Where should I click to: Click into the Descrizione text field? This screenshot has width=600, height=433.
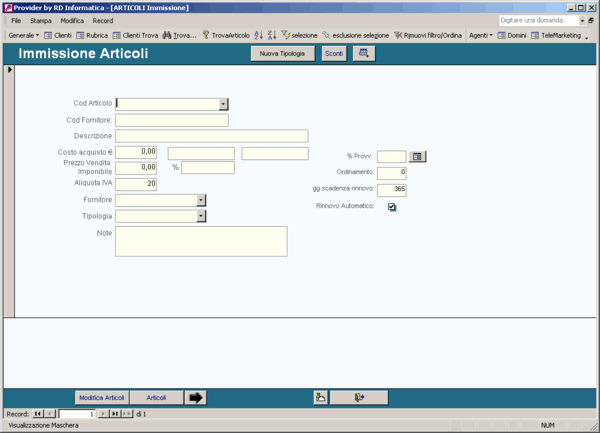pyautogui.click(x=212, y=136)
